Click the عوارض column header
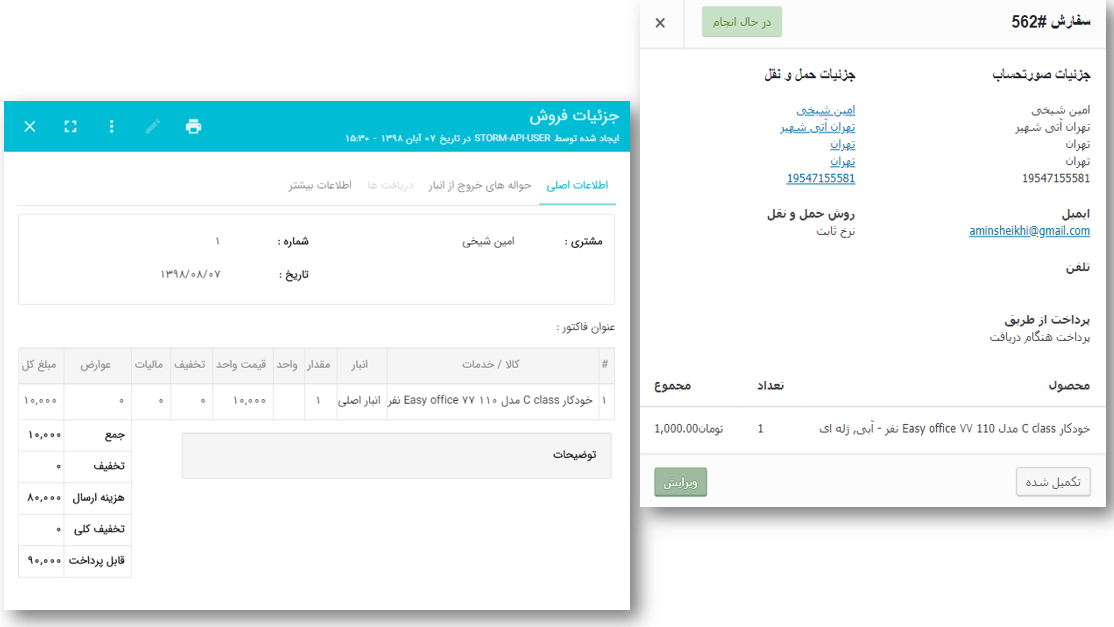 point(95,364)
